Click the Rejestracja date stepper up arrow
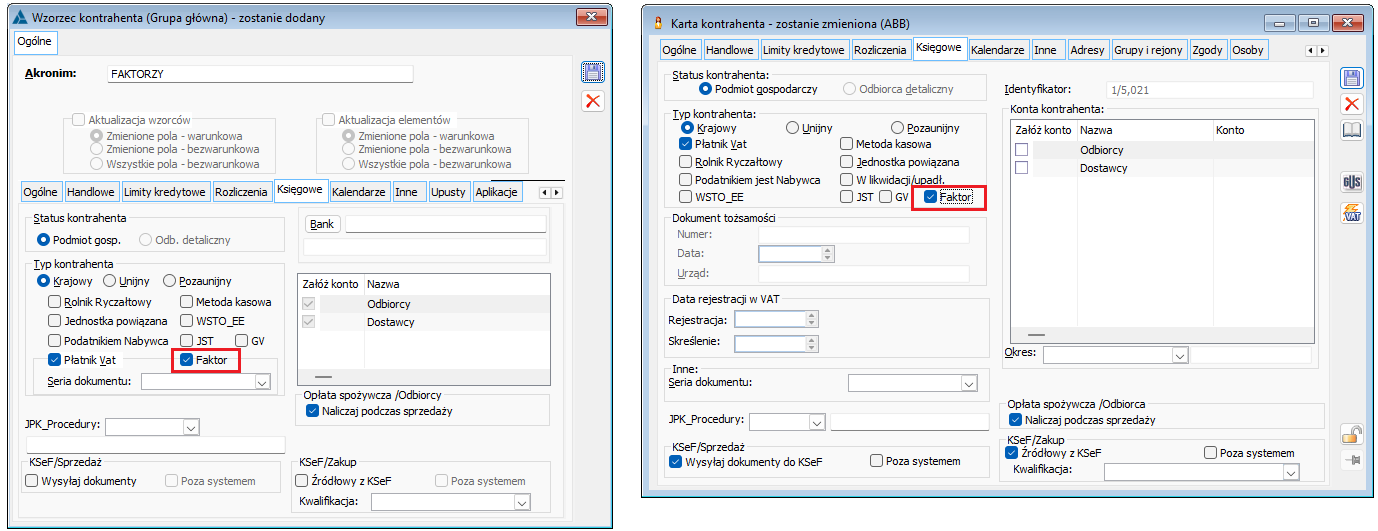1378x531 pixels. 812,315
